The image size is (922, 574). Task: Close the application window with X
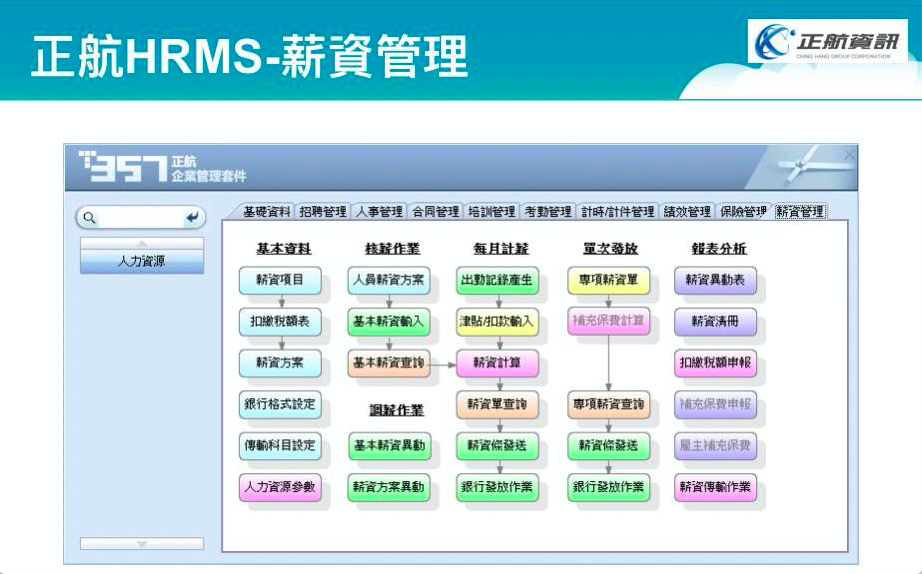tap(849, 155)
